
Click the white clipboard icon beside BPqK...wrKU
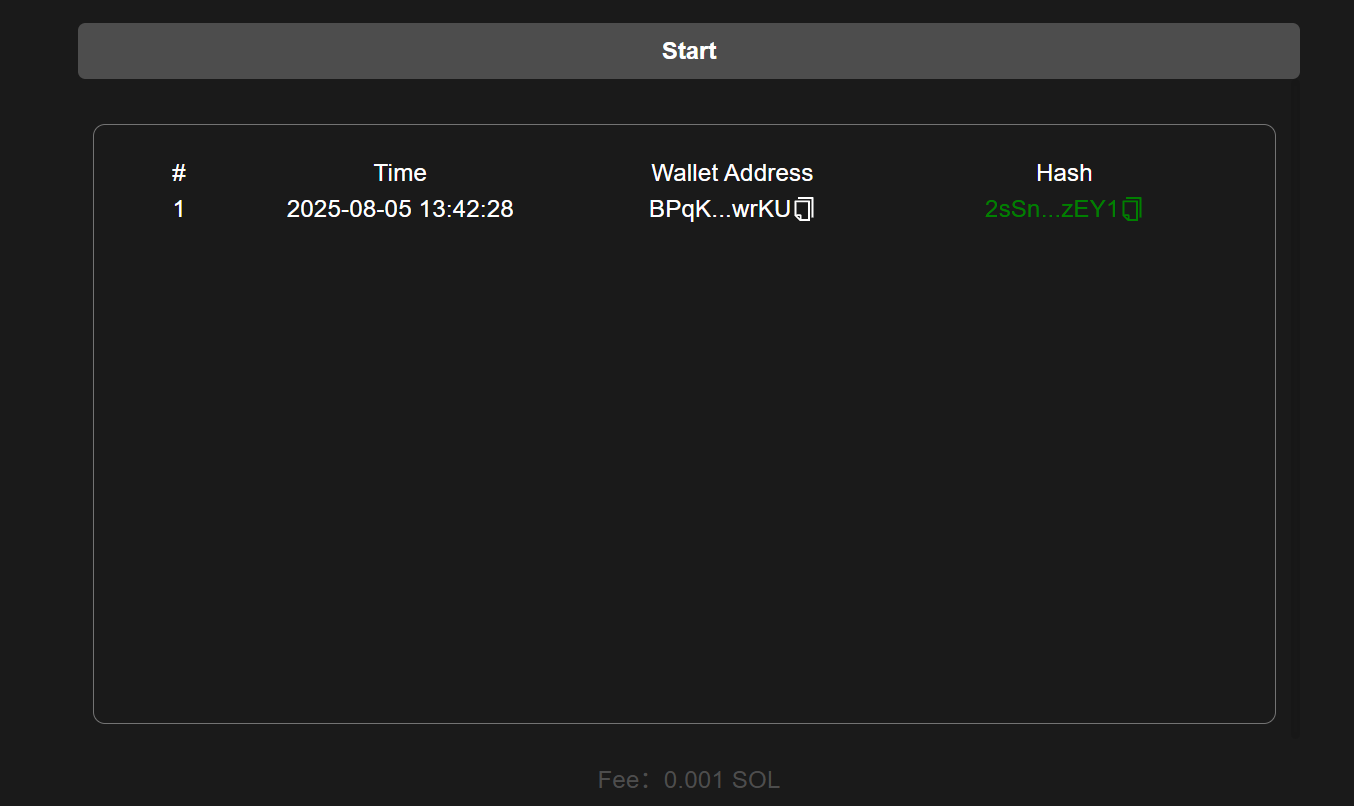coord(805,209)
